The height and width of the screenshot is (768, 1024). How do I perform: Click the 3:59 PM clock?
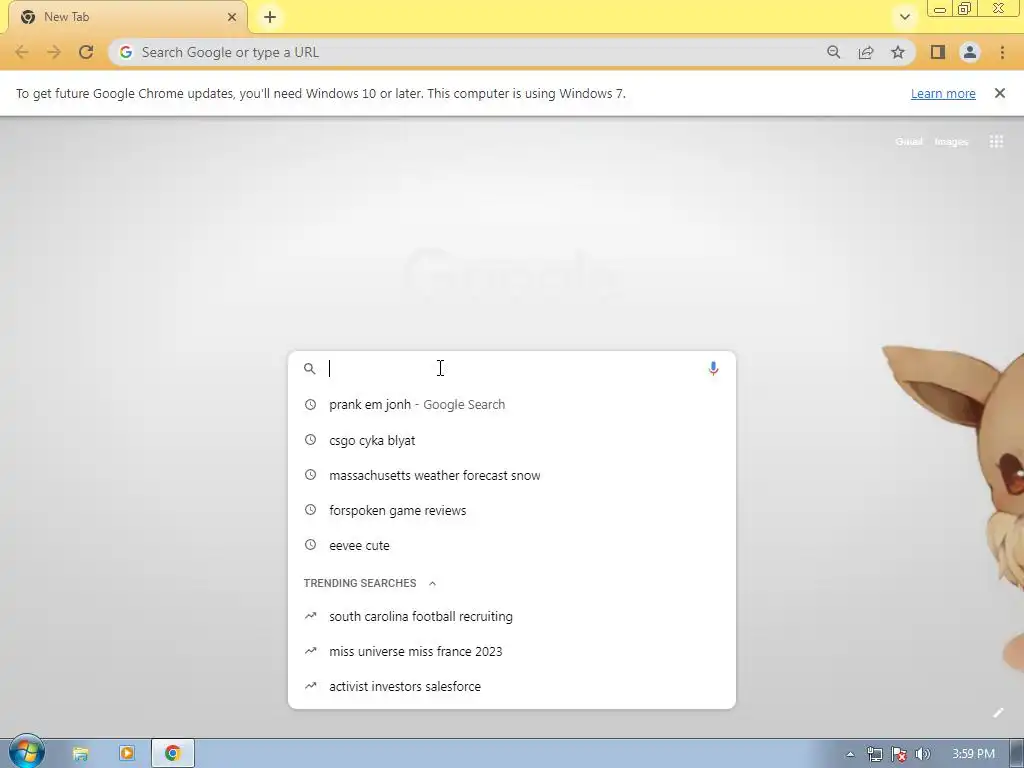973,754
